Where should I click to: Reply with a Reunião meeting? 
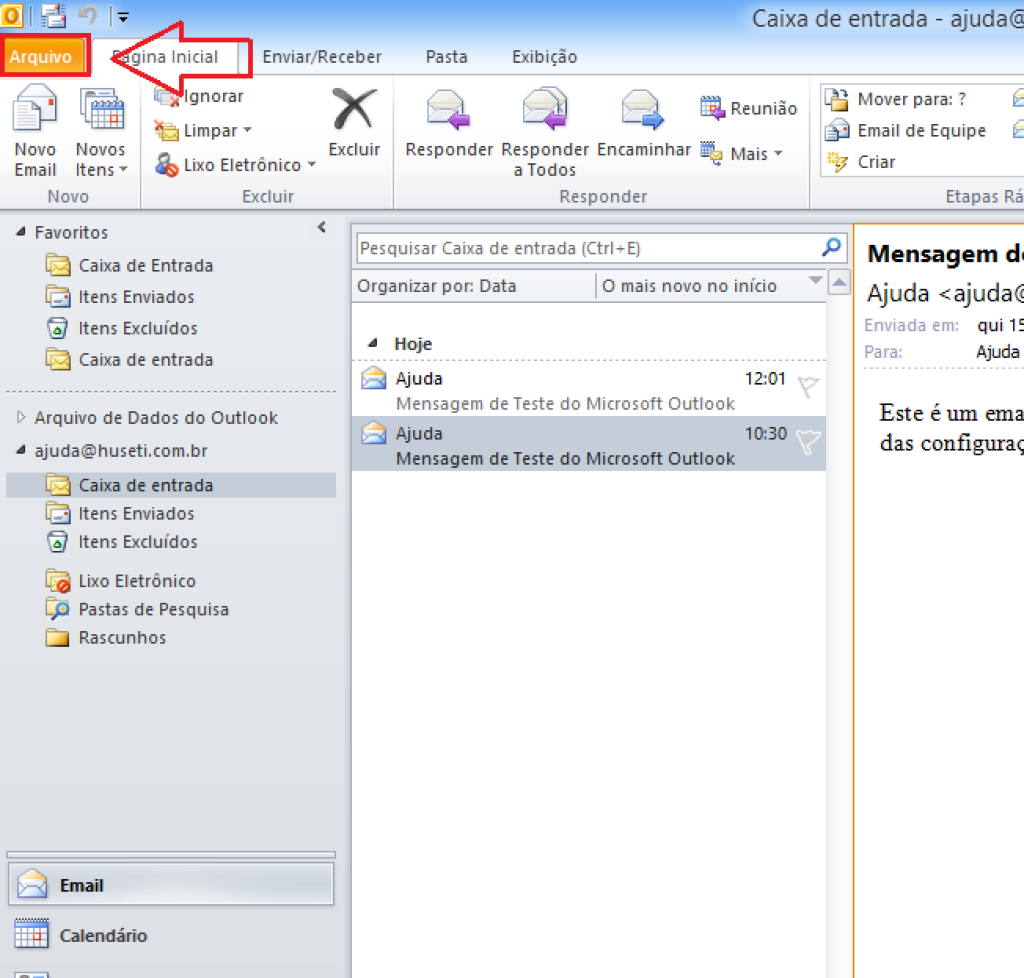(748, 108)
